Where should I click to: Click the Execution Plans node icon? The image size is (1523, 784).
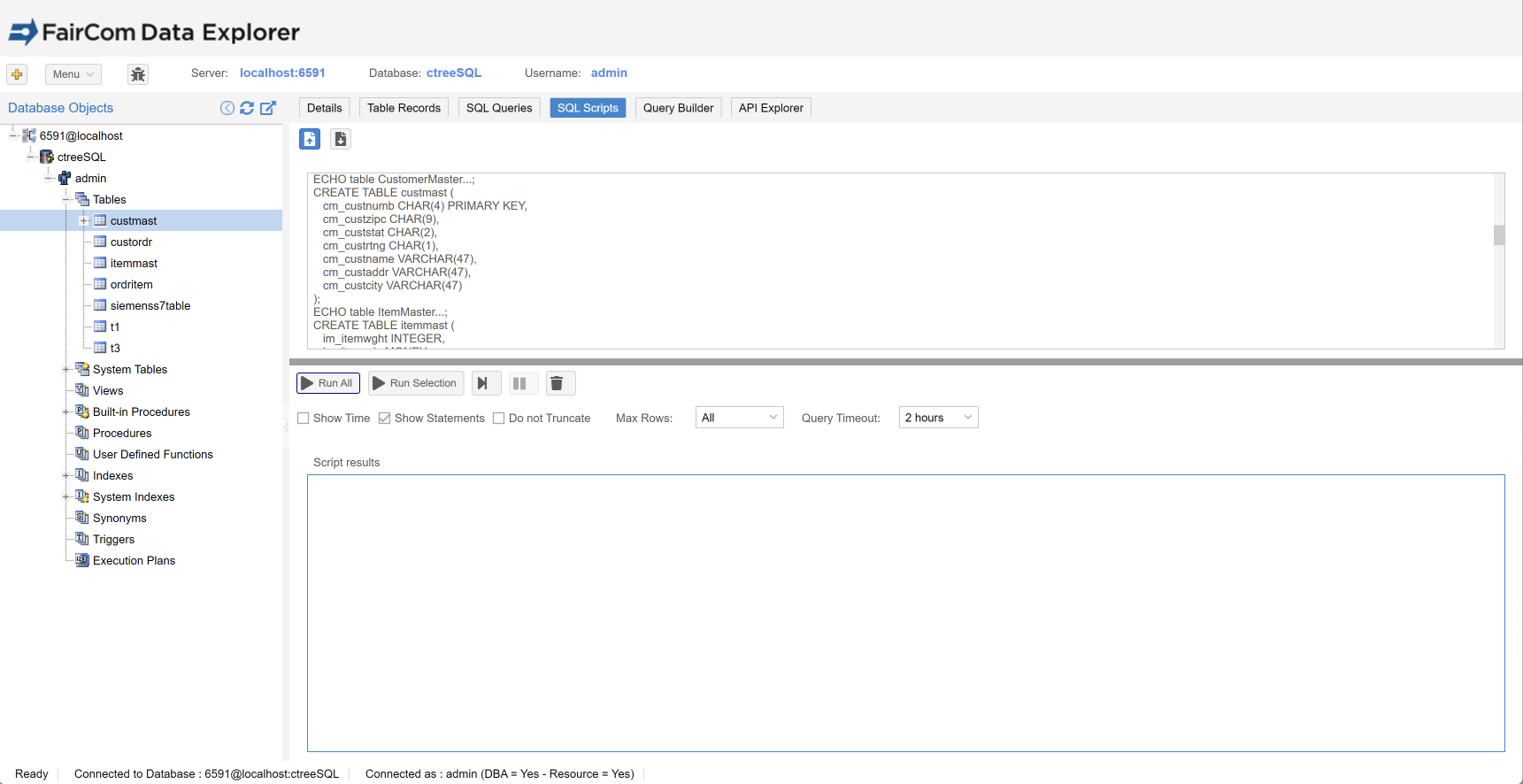point(82,560)
